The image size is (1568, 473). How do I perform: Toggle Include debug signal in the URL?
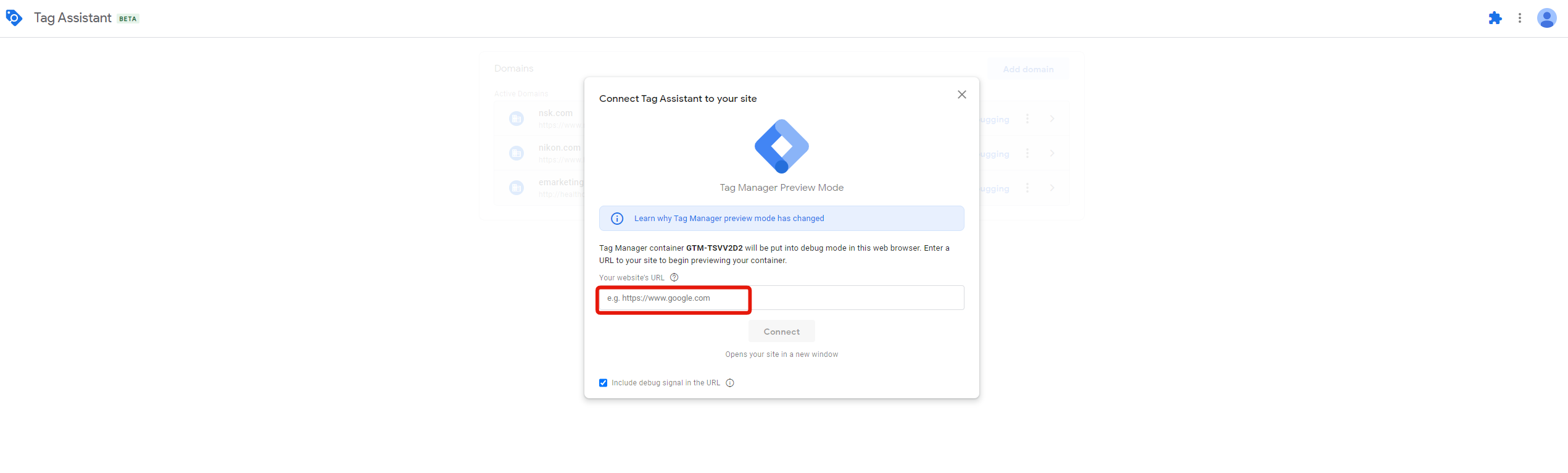603,383
